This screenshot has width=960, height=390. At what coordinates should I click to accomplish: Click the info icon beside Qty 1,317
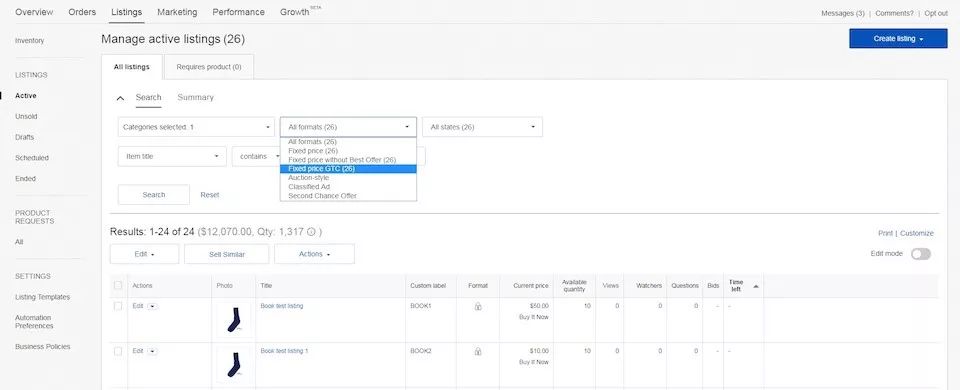tap(311, 232)
